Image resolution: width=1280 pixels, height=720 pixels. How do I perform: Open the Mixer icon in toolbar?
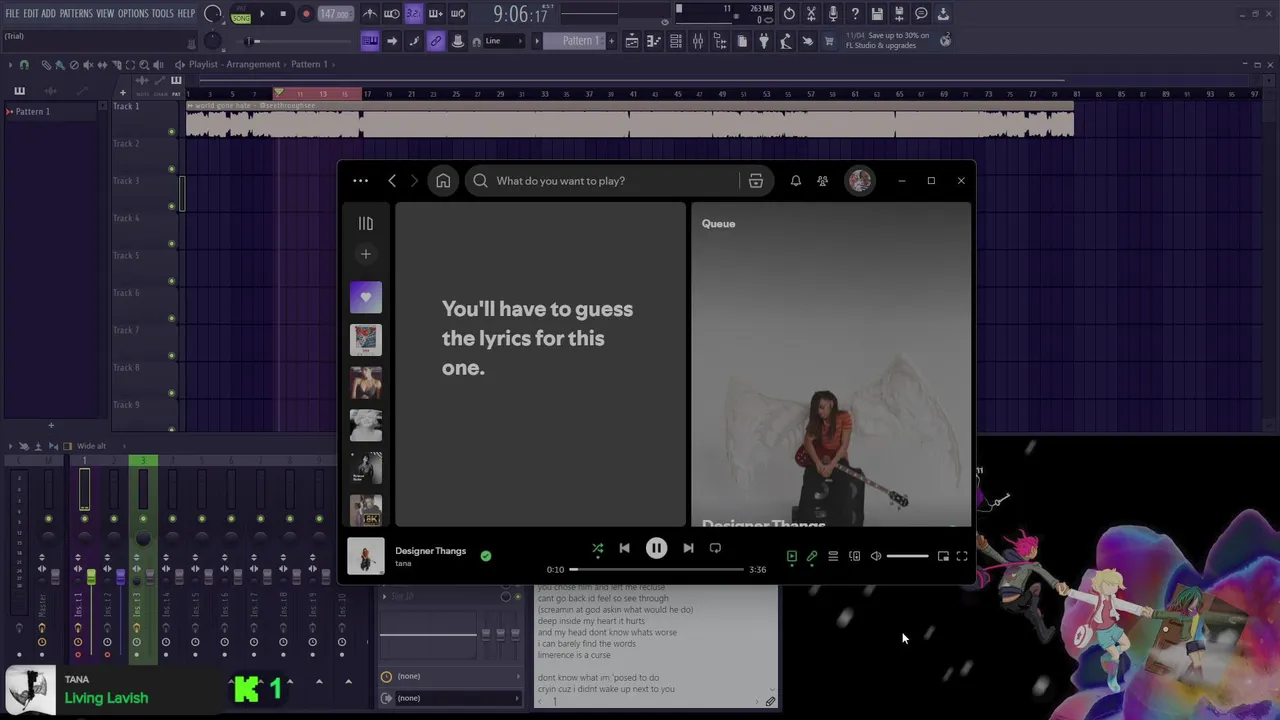tap(698, 41)
